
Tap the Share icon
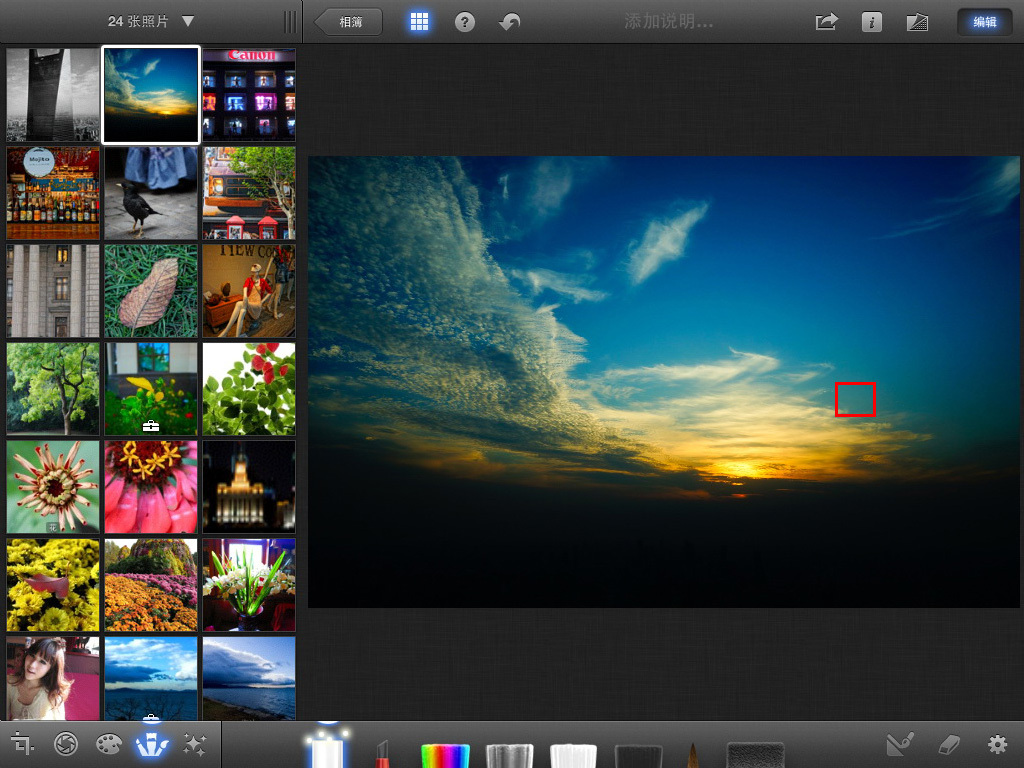pos(825,21)
